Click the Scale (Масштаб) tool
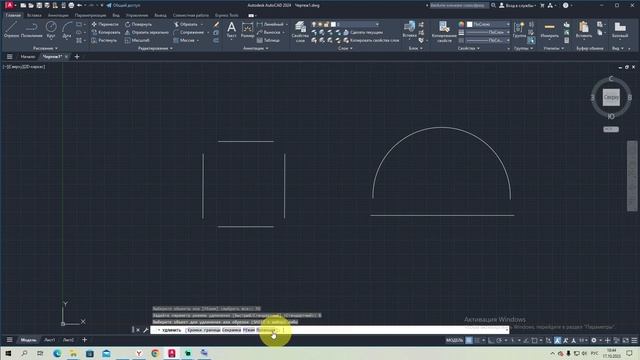The height and width of the screenshot is (360, 640). [137, 40]
